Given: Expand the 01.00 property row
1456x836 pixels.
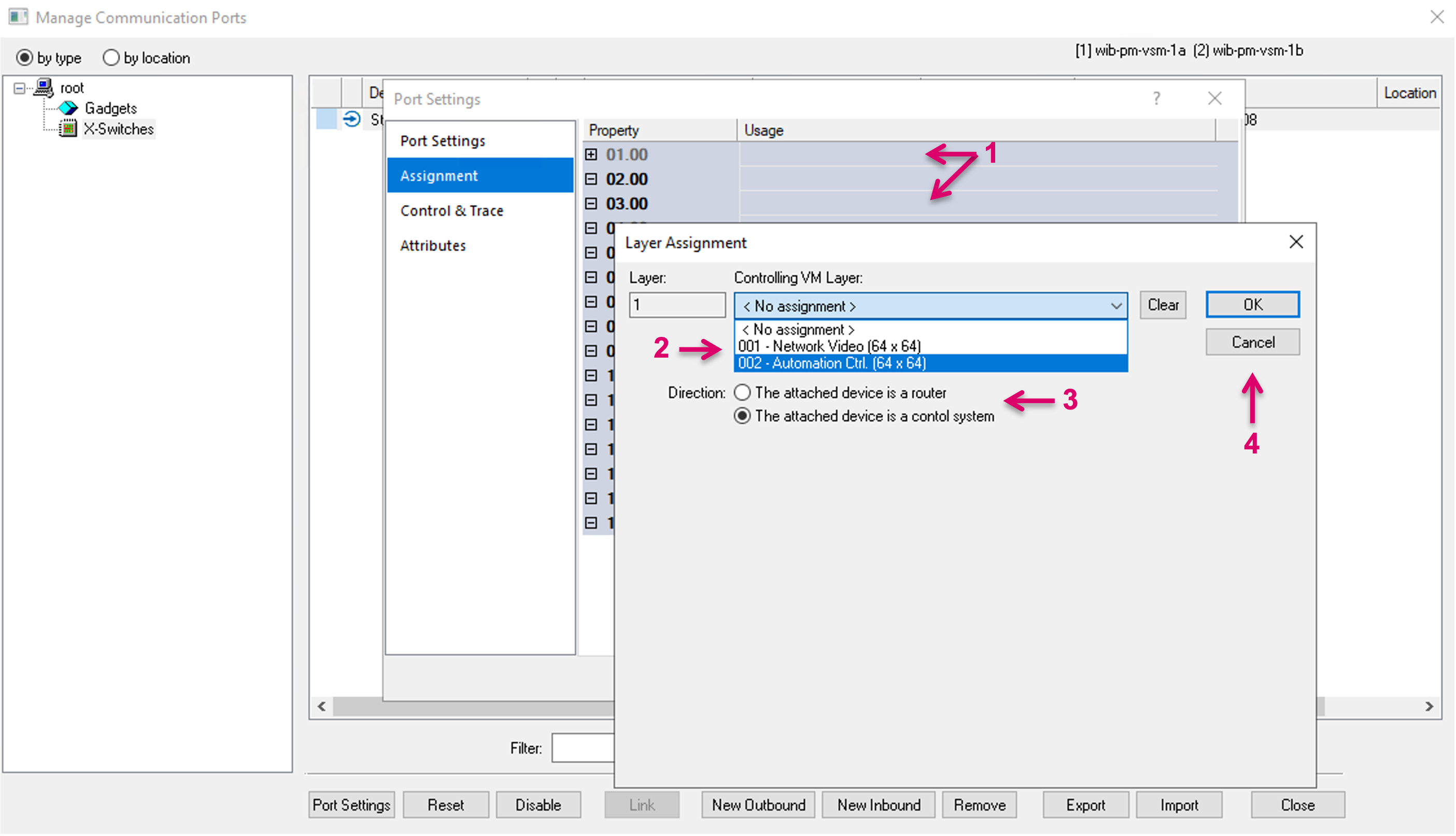Looking at the screenshot, I should [x=591, y=154].
